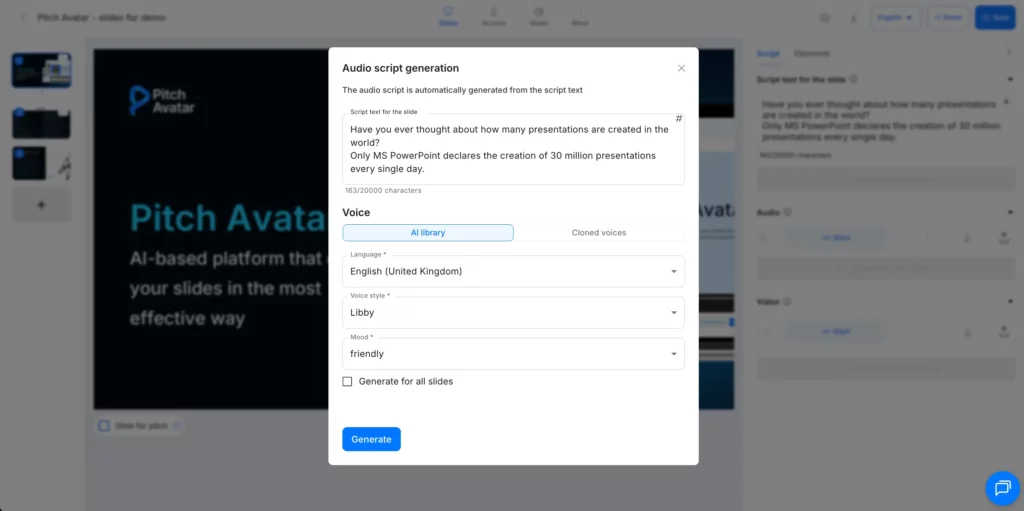Open the Mood dropdown set to friendly
1024x511 pixels.
[513, 354]
